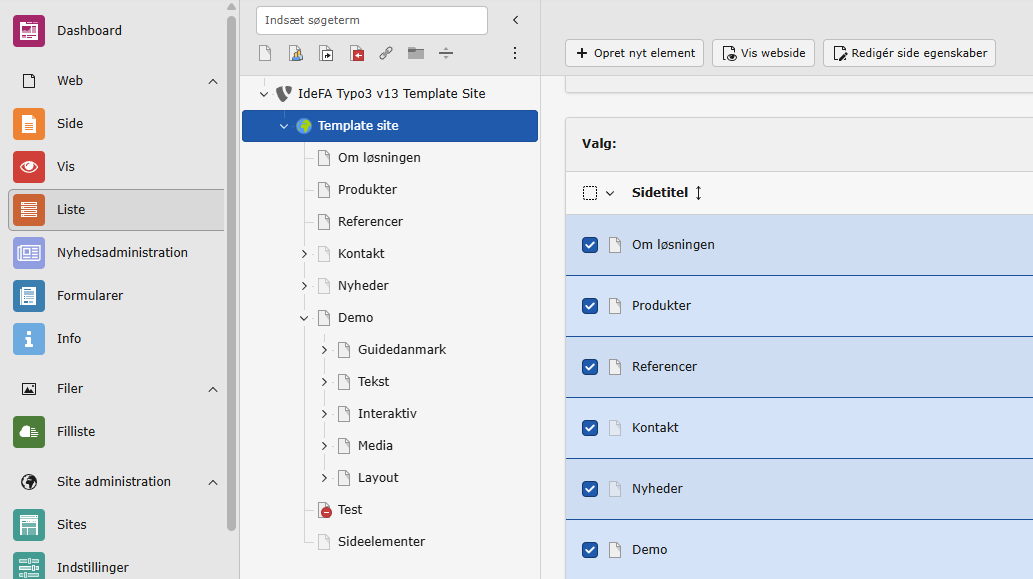
Task: Open the selection dropdown next to Sidetitel
Action: [x=610, y=193]
